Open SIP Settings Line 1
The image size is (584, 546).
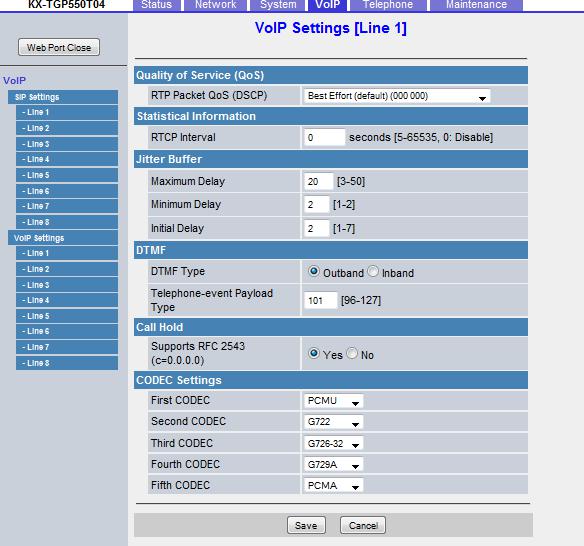tap(67, 112)
